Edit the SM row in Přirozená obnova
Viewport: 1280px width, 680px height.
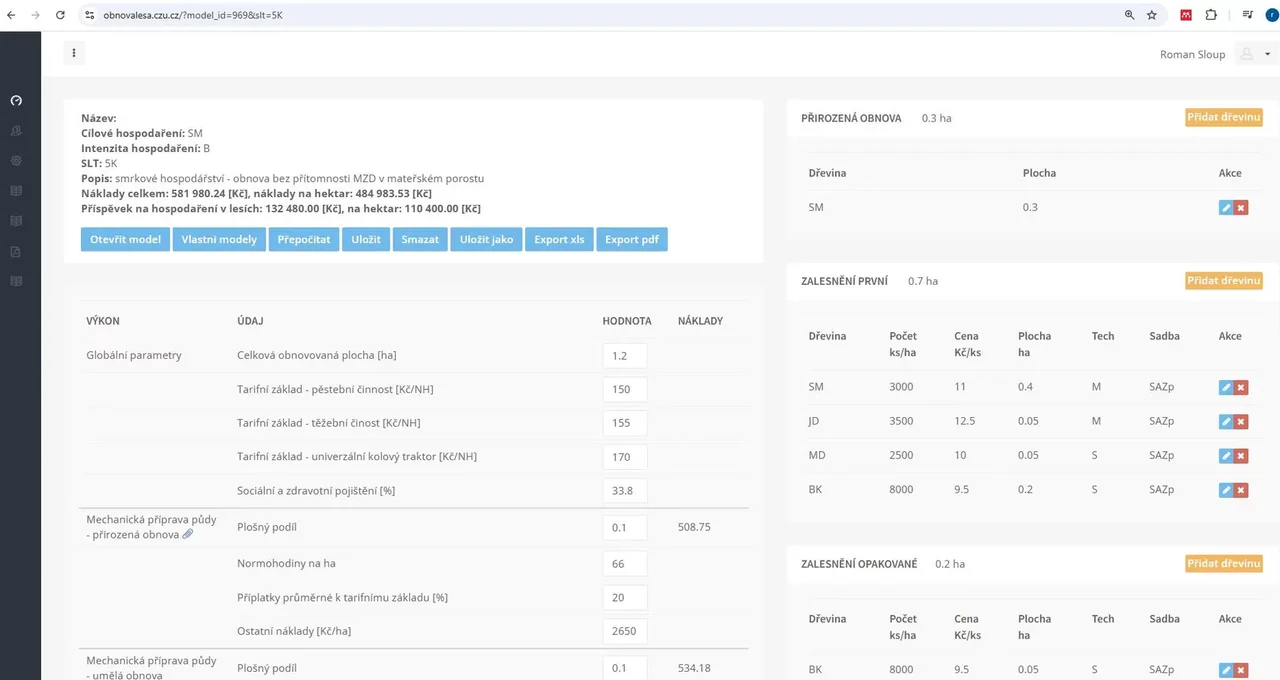1226,207
